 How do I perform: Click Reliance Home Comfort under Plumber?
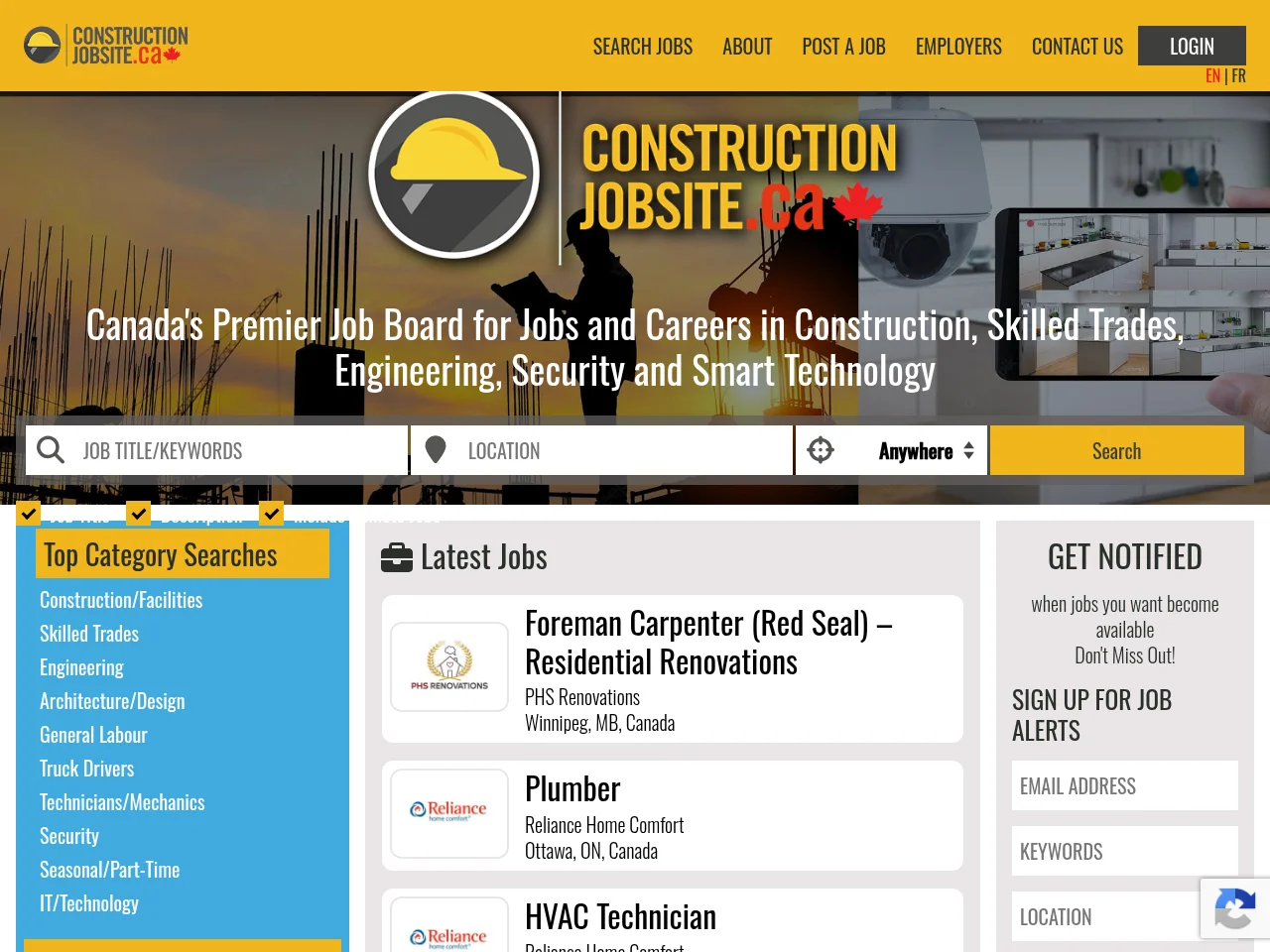604,825
